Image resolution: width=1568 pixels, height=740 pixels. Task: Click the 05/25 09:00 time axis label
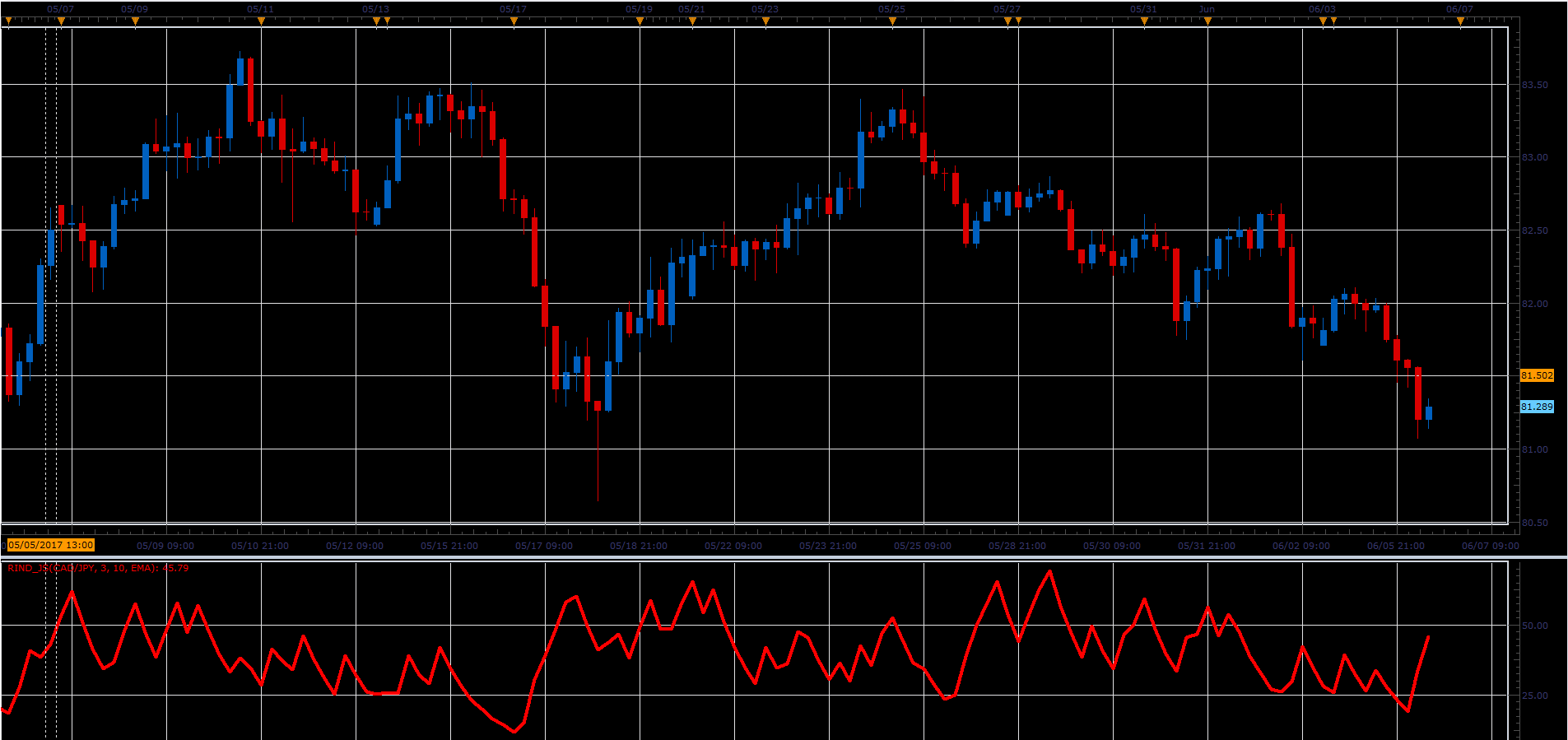tap(923, 546)
